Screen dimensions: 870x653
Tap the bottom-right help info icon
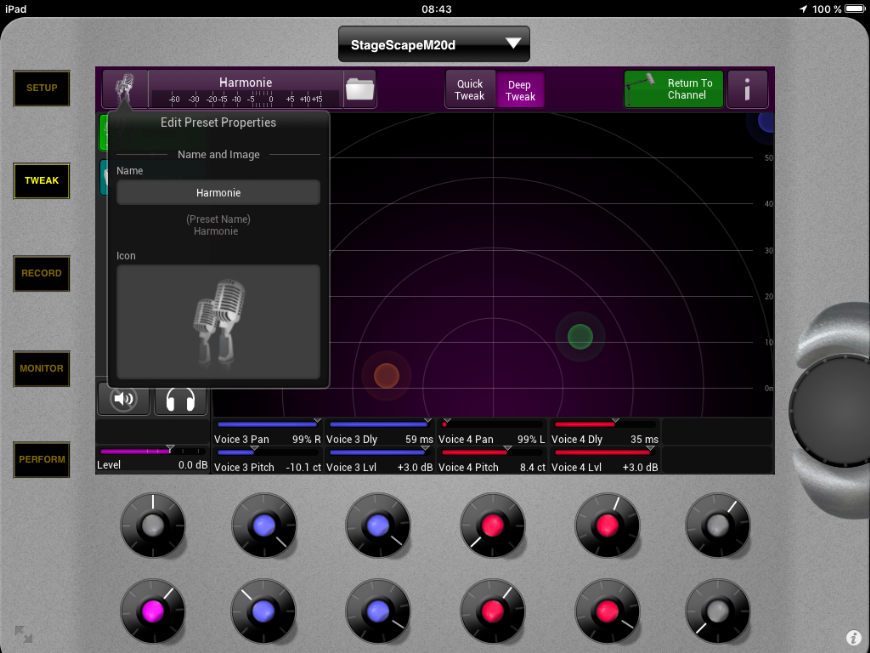[853, 637]
